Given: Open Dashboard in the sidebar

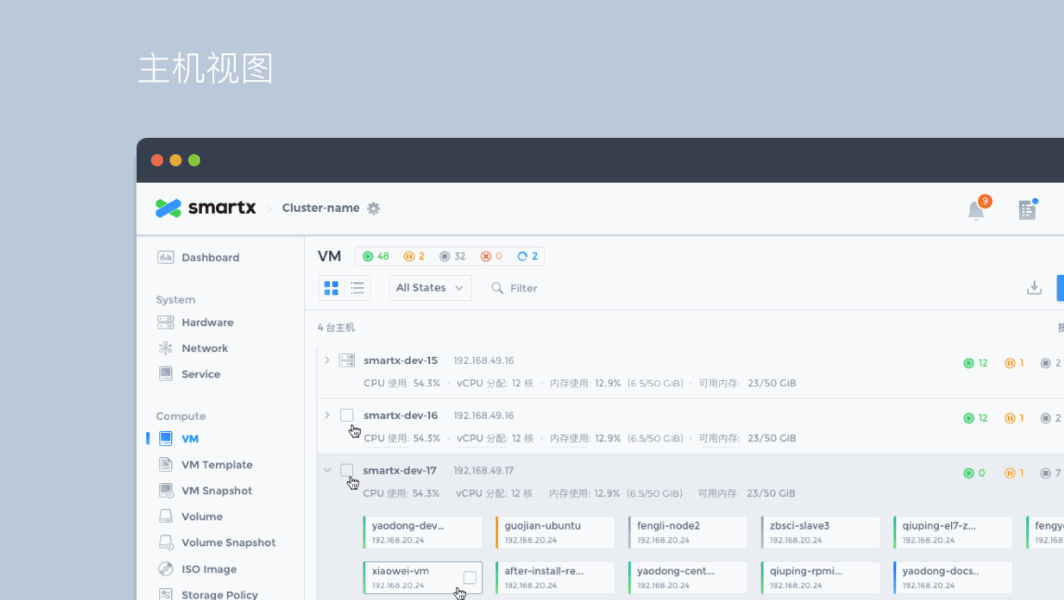Looking at the screenshot, I should click(210, 258).
